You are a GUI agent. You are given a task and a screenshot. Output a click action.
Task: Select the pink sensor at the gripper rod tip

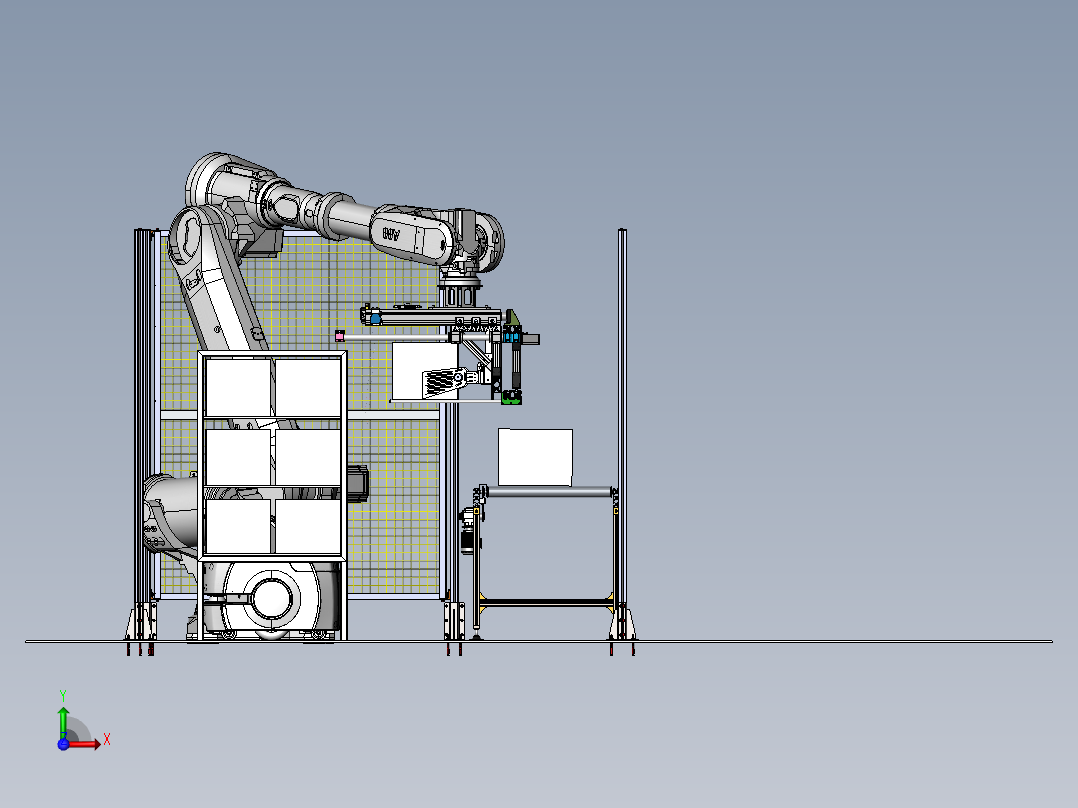pos(340,336)
